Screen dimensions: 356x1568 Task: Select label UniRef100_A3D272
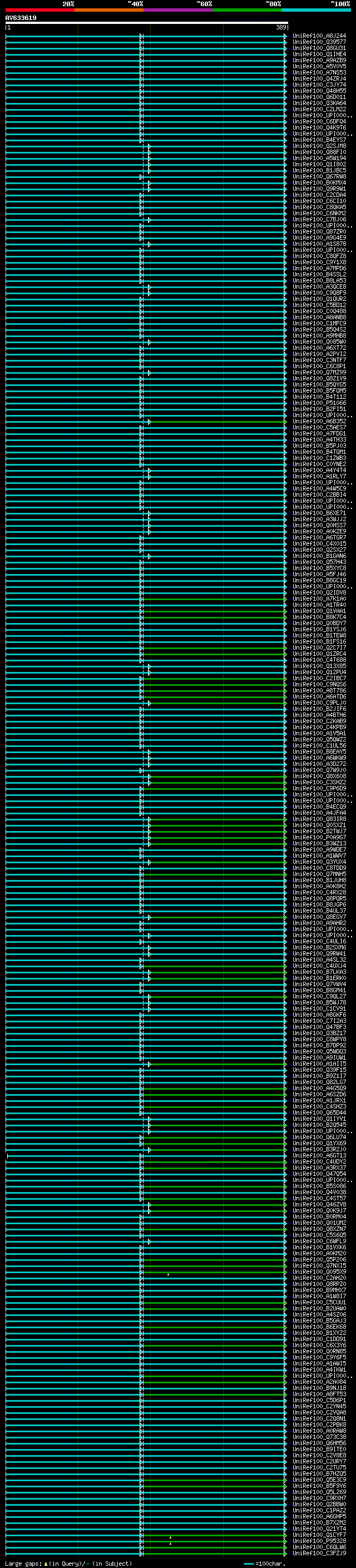[x=319, y=763]
